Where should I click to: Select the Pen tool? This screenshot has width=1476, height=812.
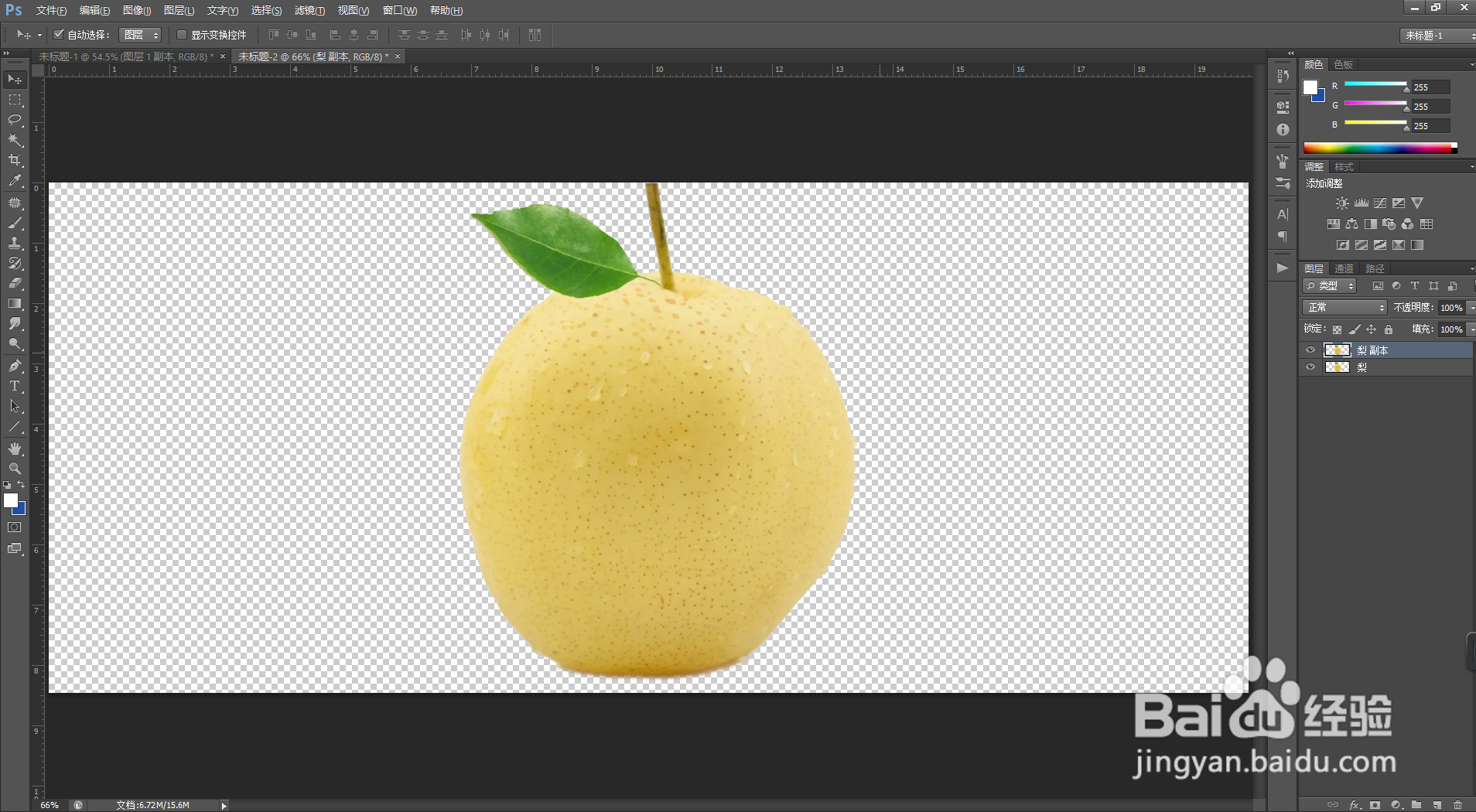(15, 366)
